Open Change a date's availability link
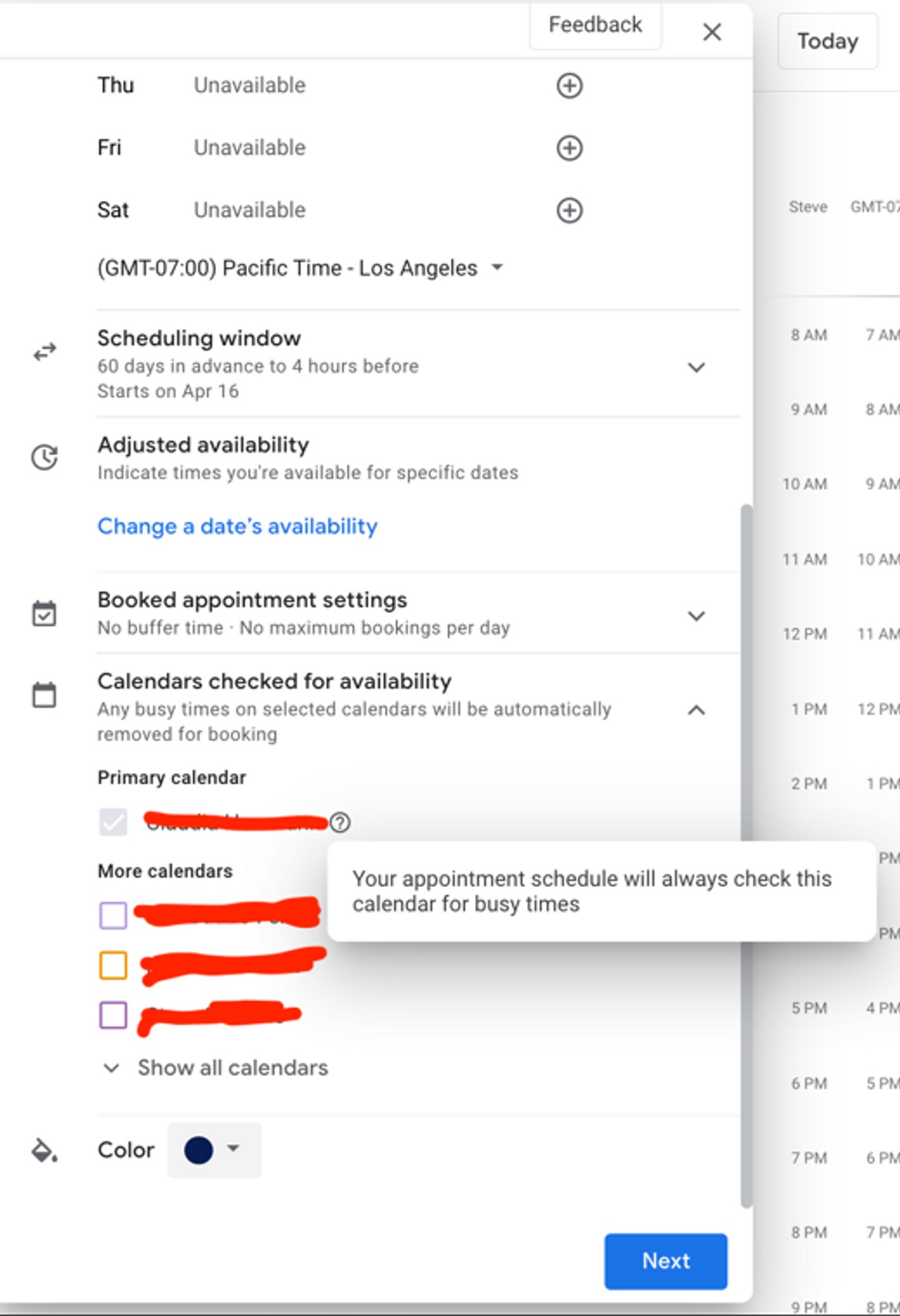 (x=237, y=526)
